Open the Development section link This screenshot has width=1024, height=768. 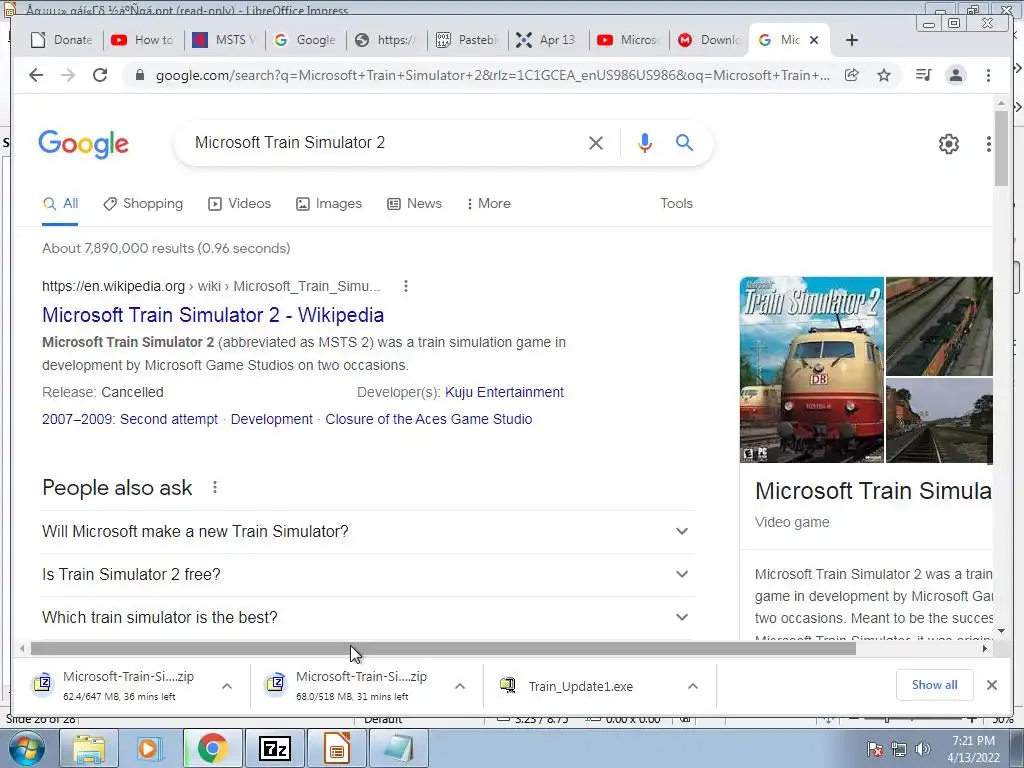(272, 419)
